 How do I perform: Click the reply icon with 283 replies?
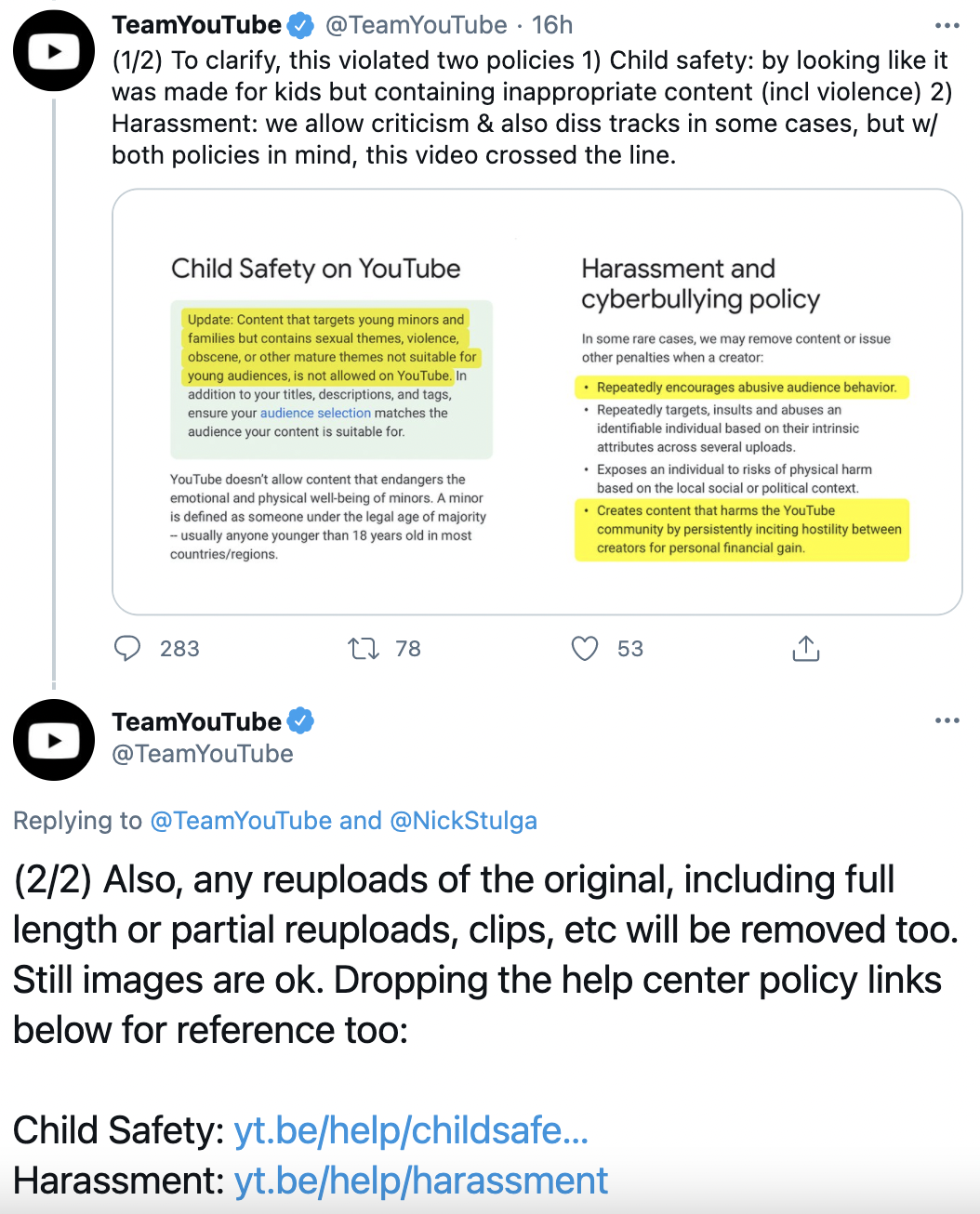127,648
